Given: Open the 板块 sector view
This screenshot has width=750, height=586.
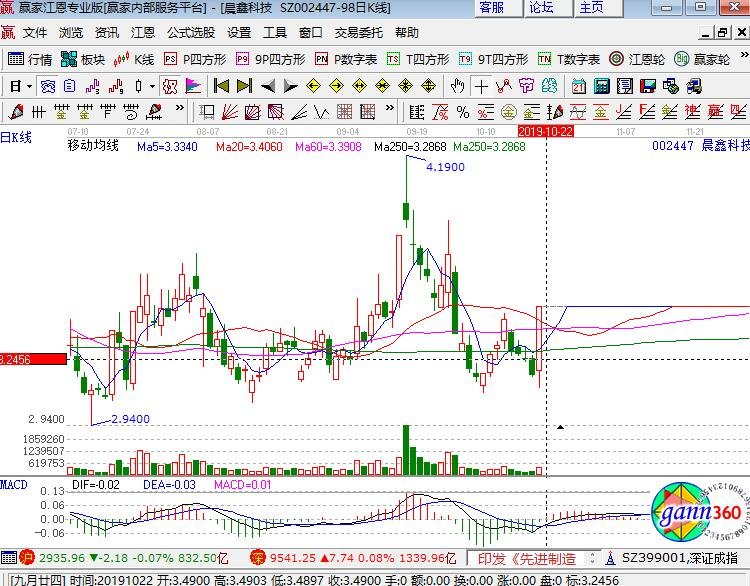Looking at the screenshot, I should (x=83, y=59).
